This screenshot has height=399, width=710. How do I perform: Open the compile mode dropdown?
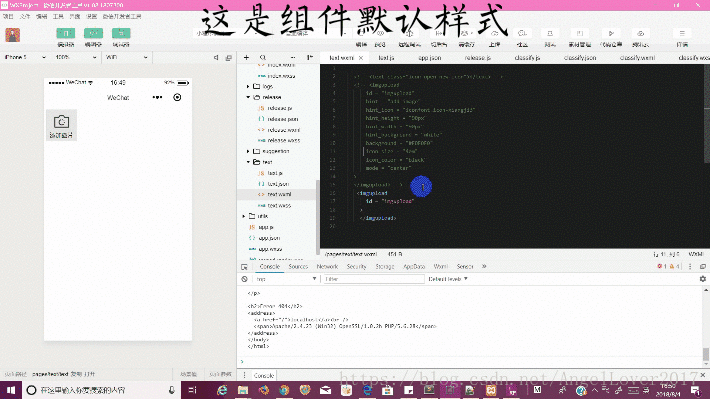pyautogui.click(x=316, y=33)
